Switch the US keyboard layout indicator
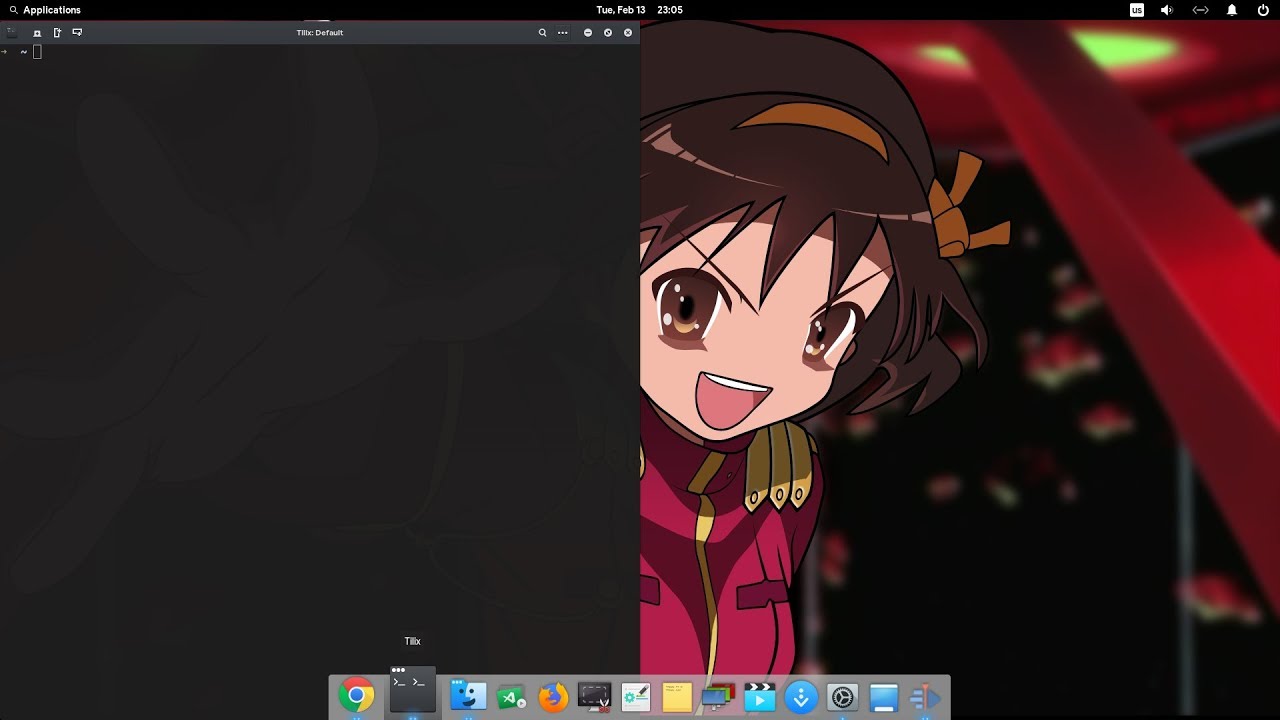 pyautogui.click(x=1136, y=10)
